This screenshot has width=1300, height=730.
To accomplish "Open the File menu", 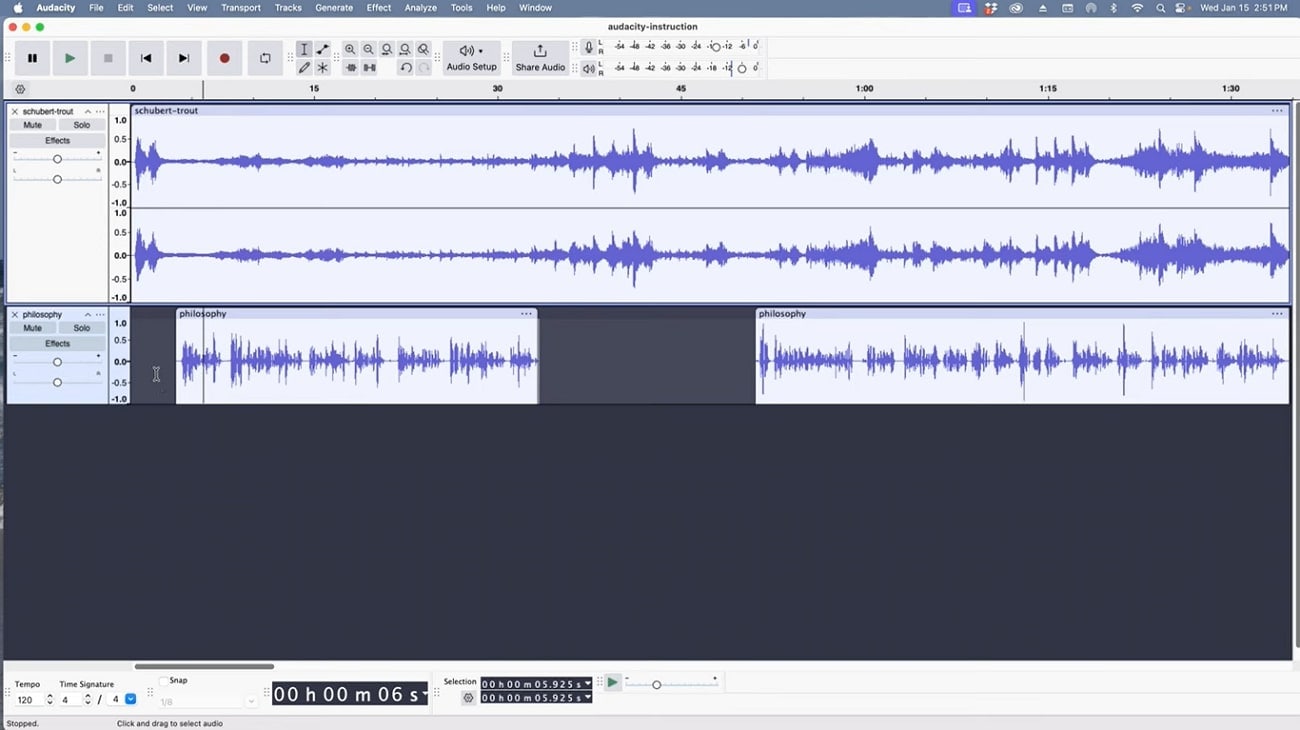I will click(x=96, y=7).
